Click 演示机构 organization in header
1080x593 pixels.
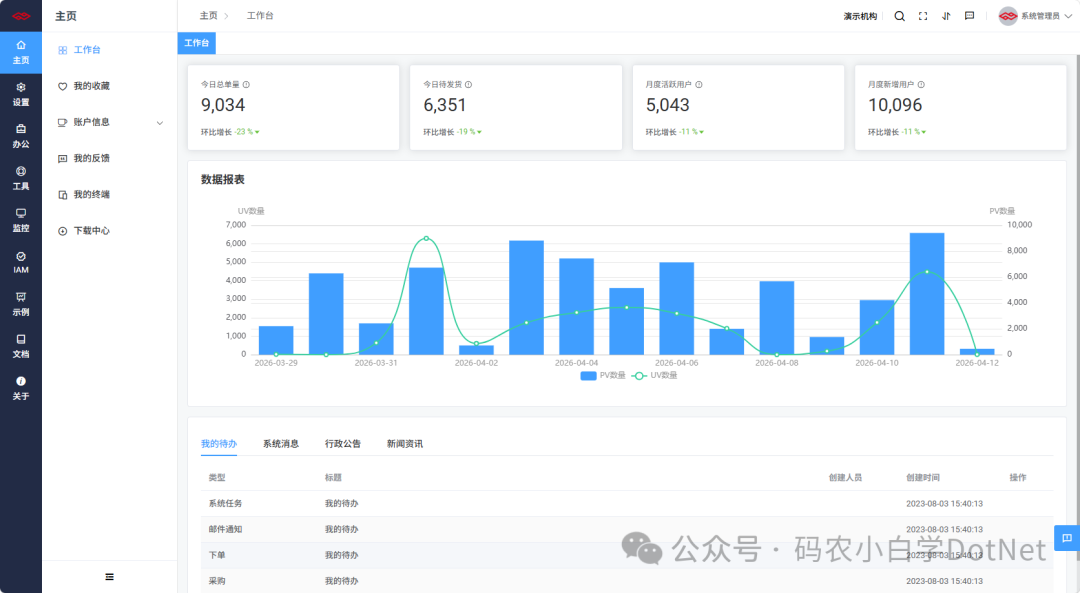[860, 16]
